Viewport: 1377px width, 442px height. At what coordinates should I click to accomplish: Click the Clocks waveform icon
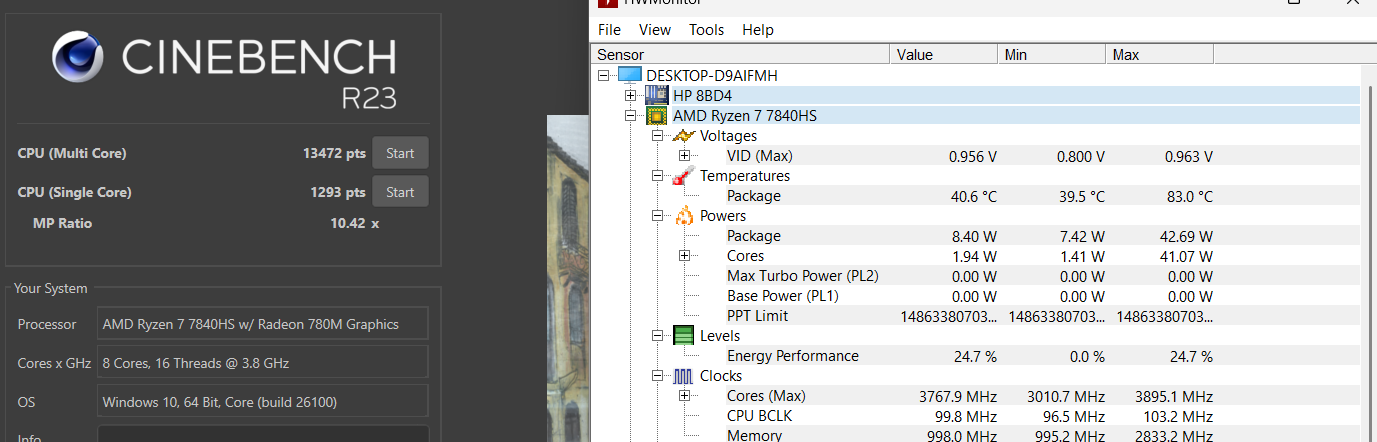pyautogui.click(x=684, y=376)
